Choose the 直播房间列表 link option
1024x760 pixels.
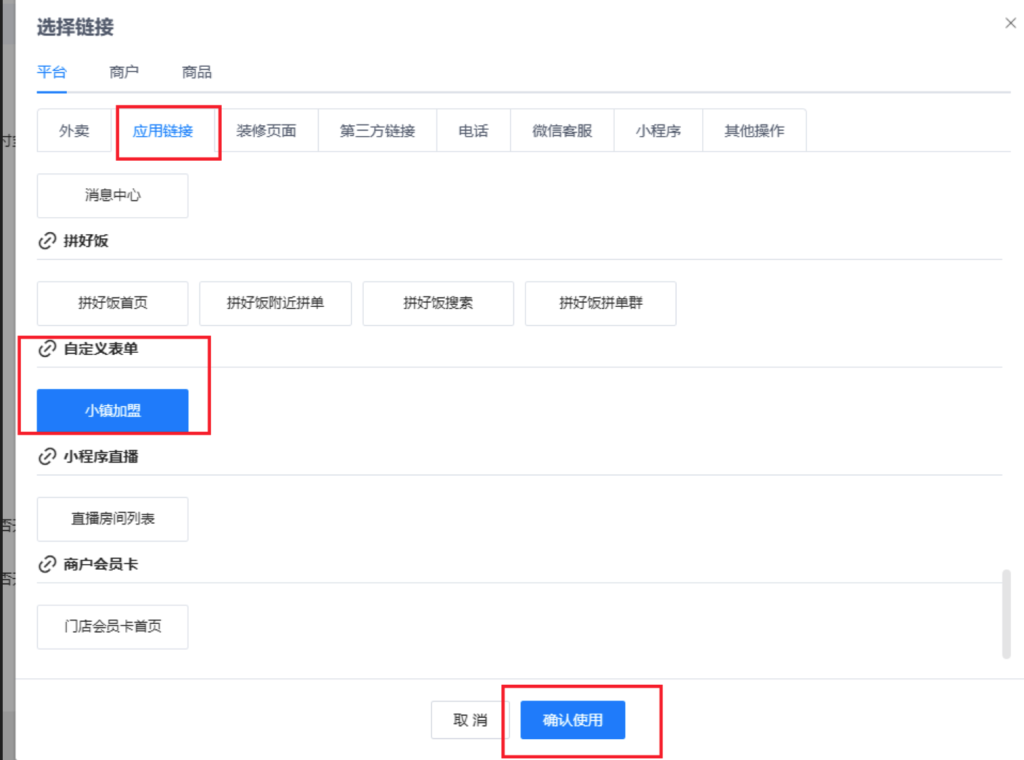pyautogui.click(x=112, y=520)
